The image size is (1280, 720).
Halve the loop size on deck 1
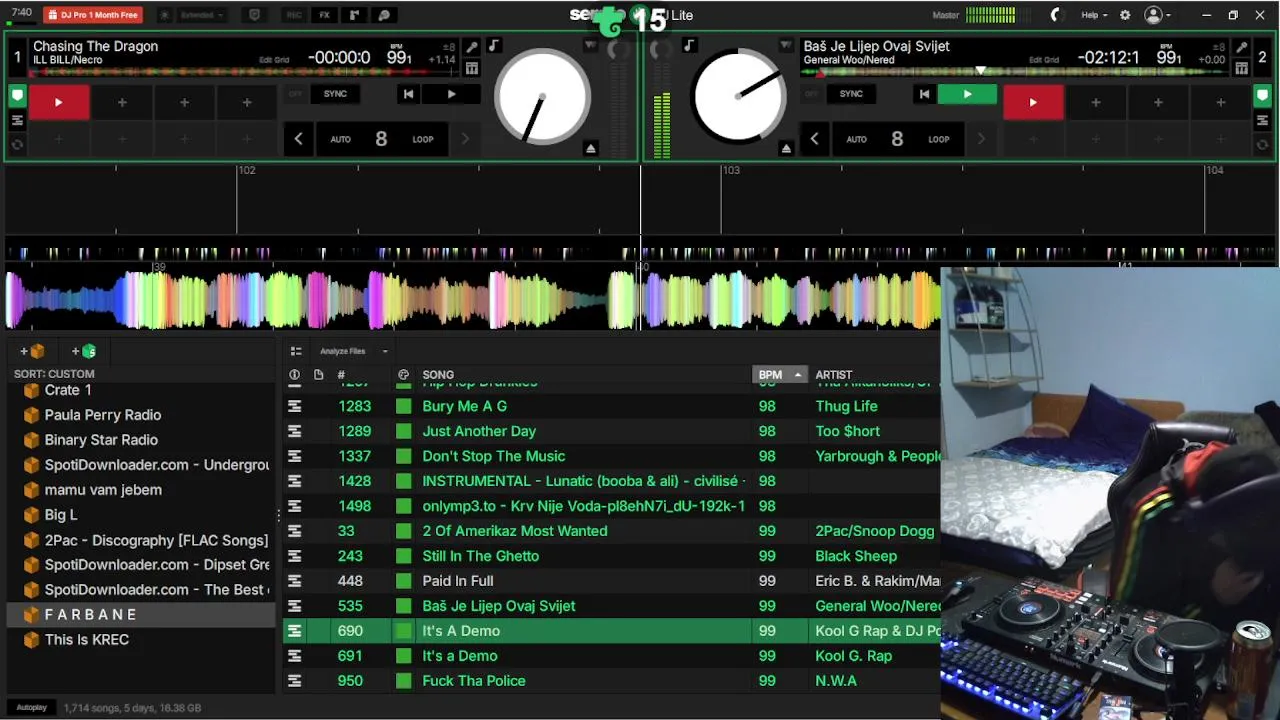pos(298,139)
